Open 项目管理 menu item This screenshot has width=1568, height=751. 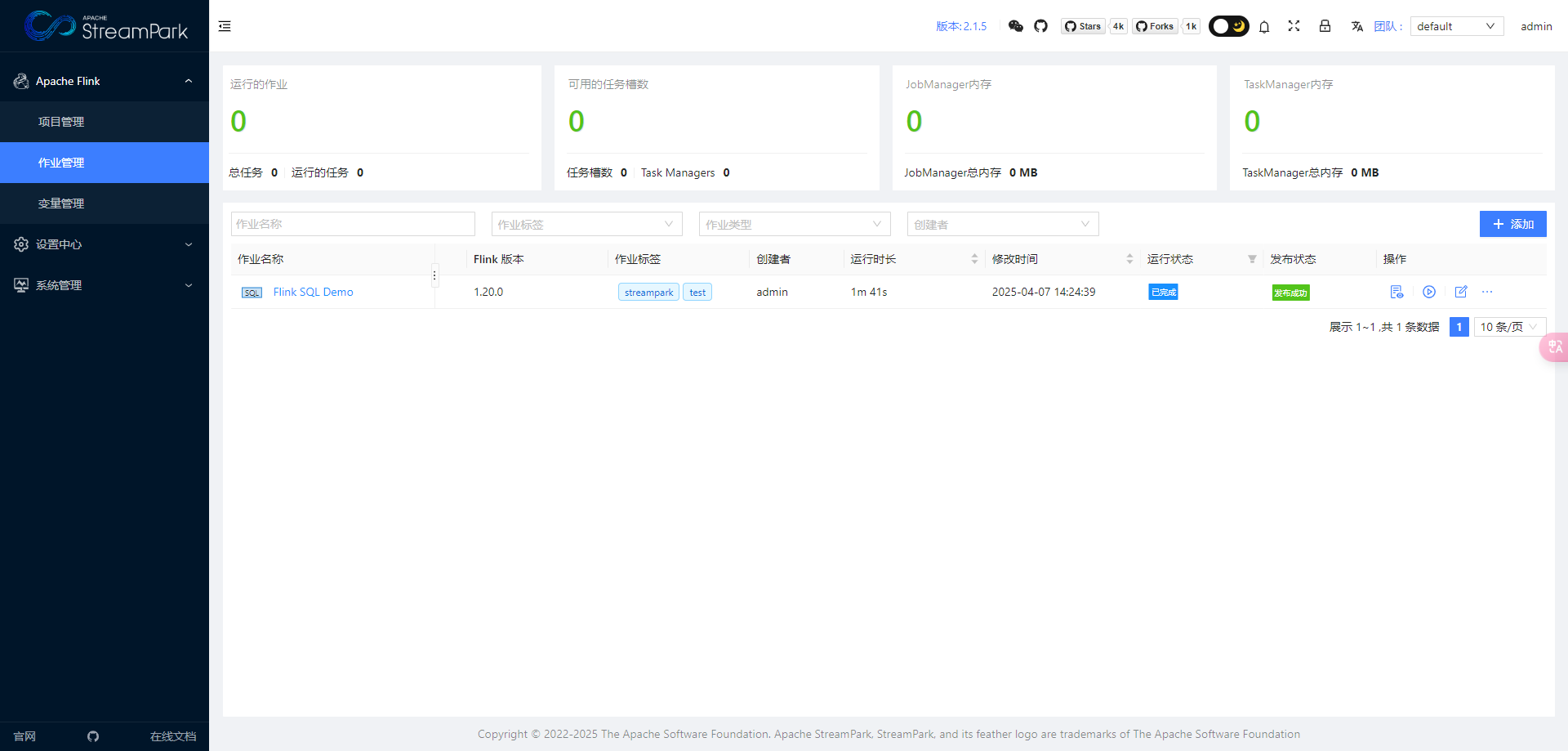tap(105, 122)
